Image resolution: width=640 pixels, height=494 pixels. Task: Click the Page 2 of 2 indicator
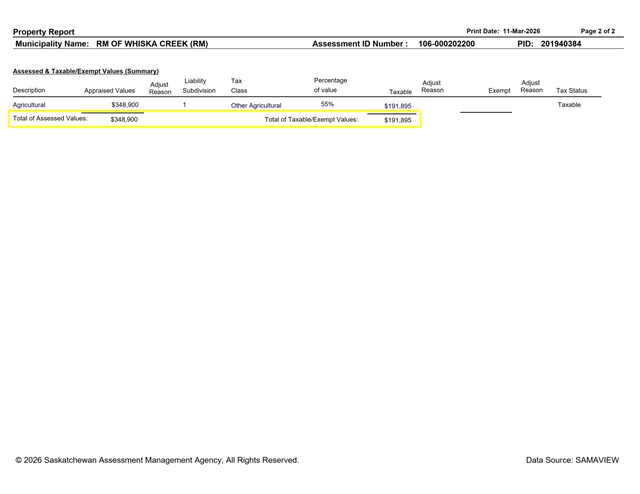(598, 32)
